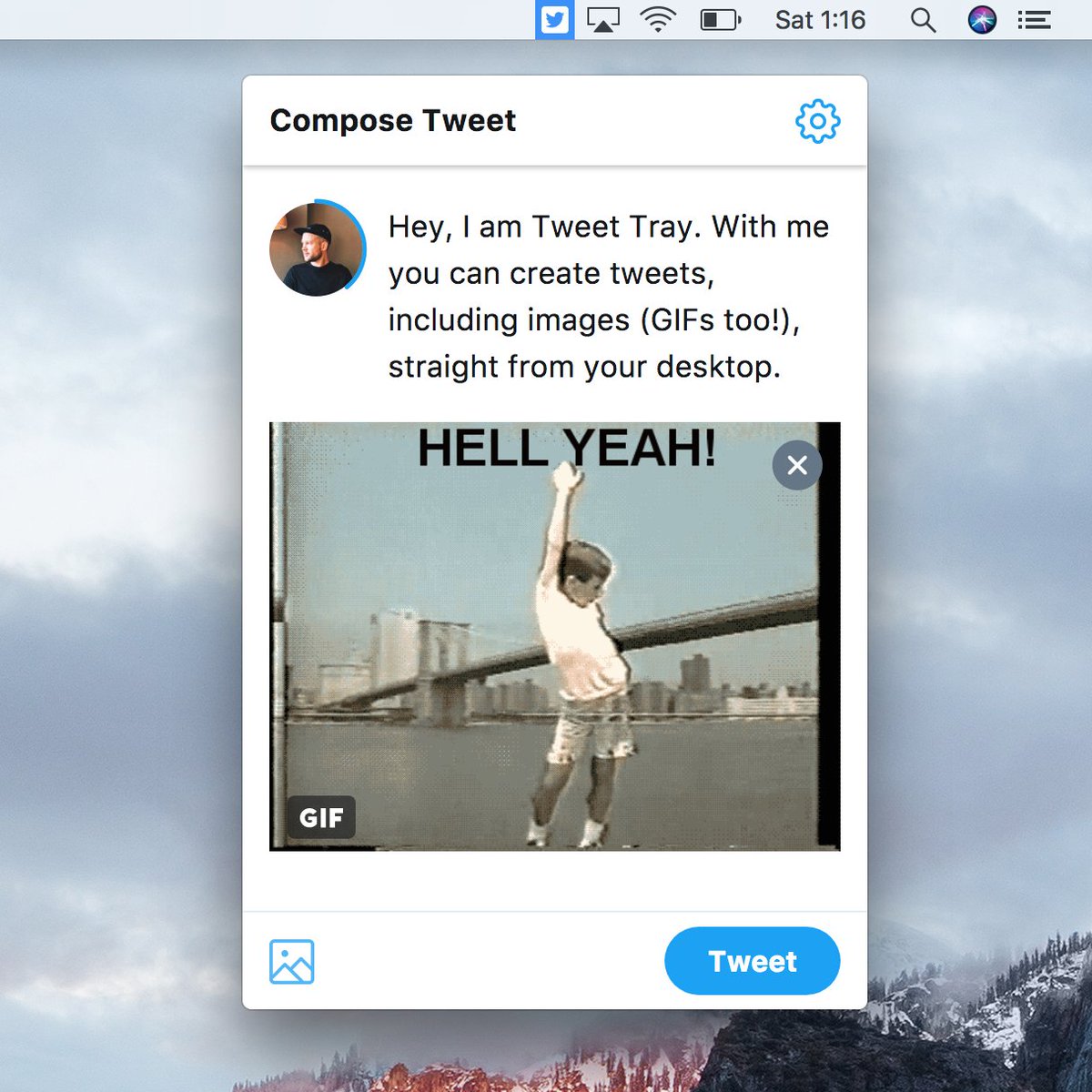Open Spotlight search magnifier icon

[923, 20]
